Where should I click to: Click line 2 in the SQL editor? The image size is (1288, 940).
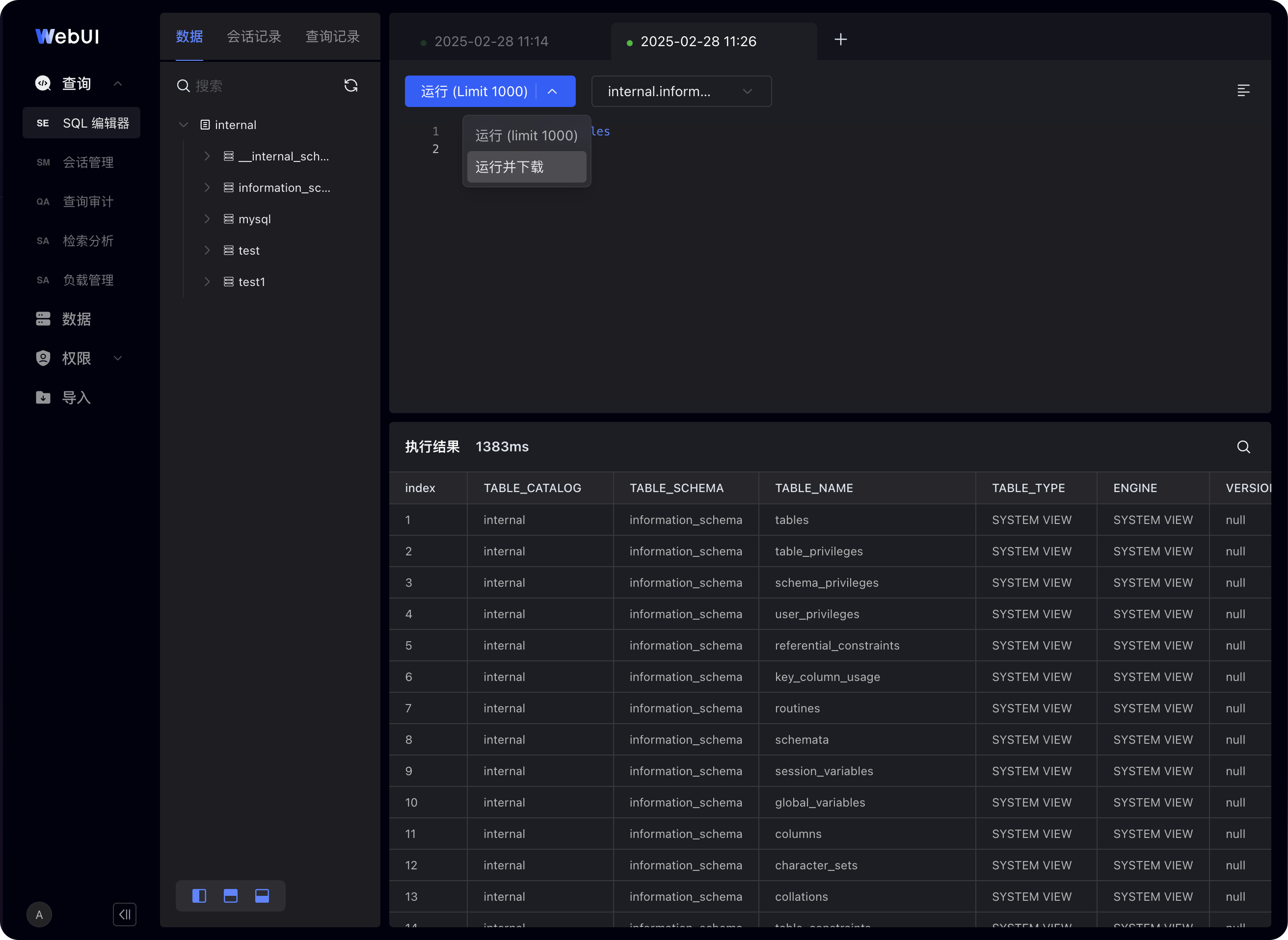pos(435,149)
